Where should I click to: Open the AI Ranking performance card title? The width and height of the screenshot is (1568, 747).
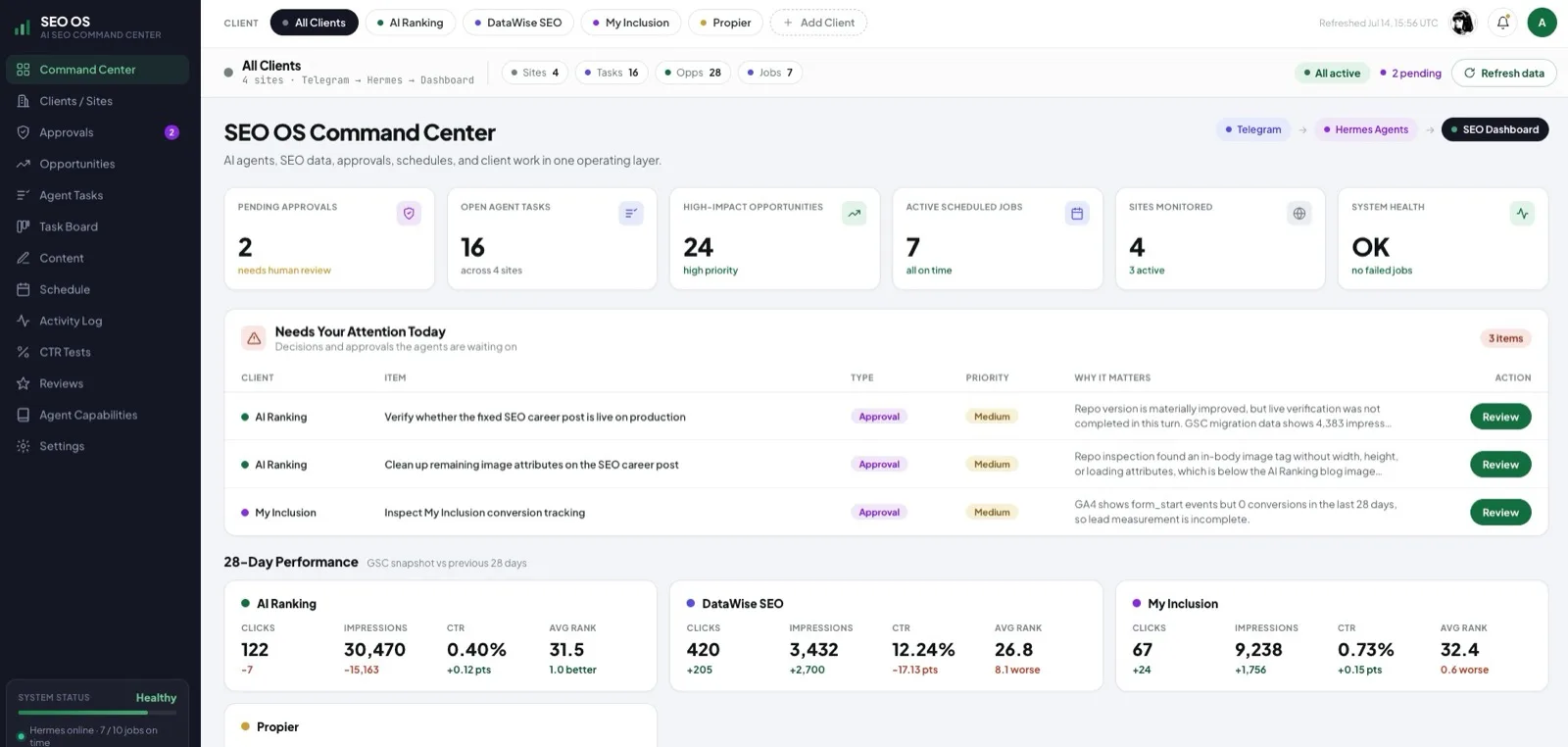pyautogui.click(x=286, y=604)
